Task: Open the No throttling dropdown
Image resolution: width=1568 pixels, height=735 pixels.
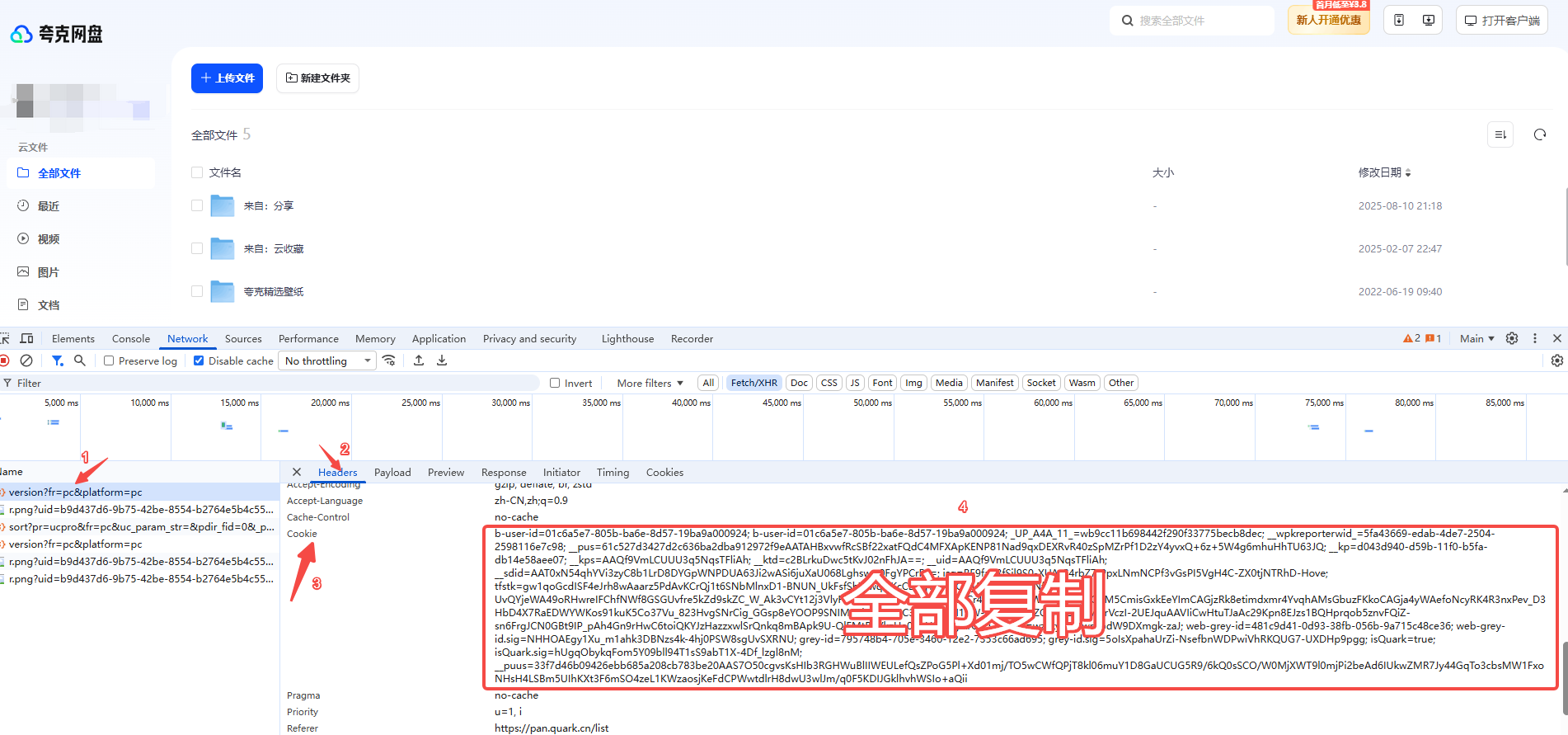Action: tap(327, 360)
